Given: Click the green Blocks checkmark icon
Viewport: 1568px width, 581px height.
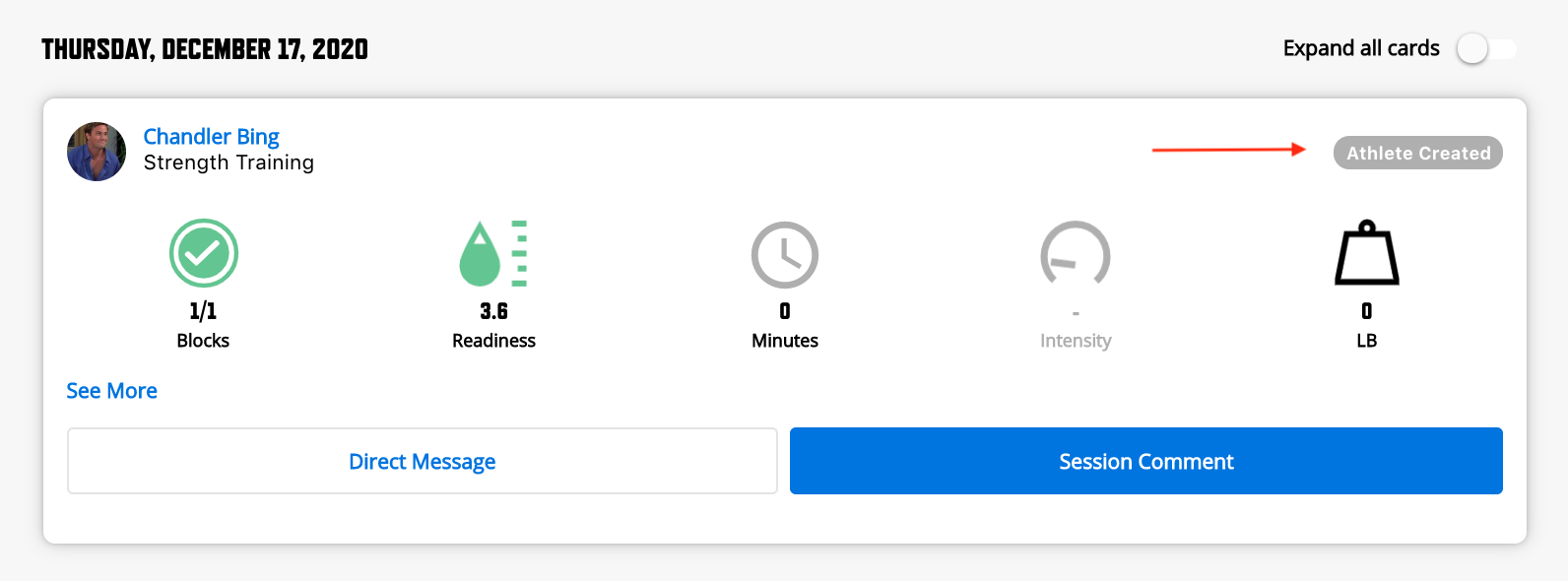Looking at the screenshot, I should tap(204, 253).
